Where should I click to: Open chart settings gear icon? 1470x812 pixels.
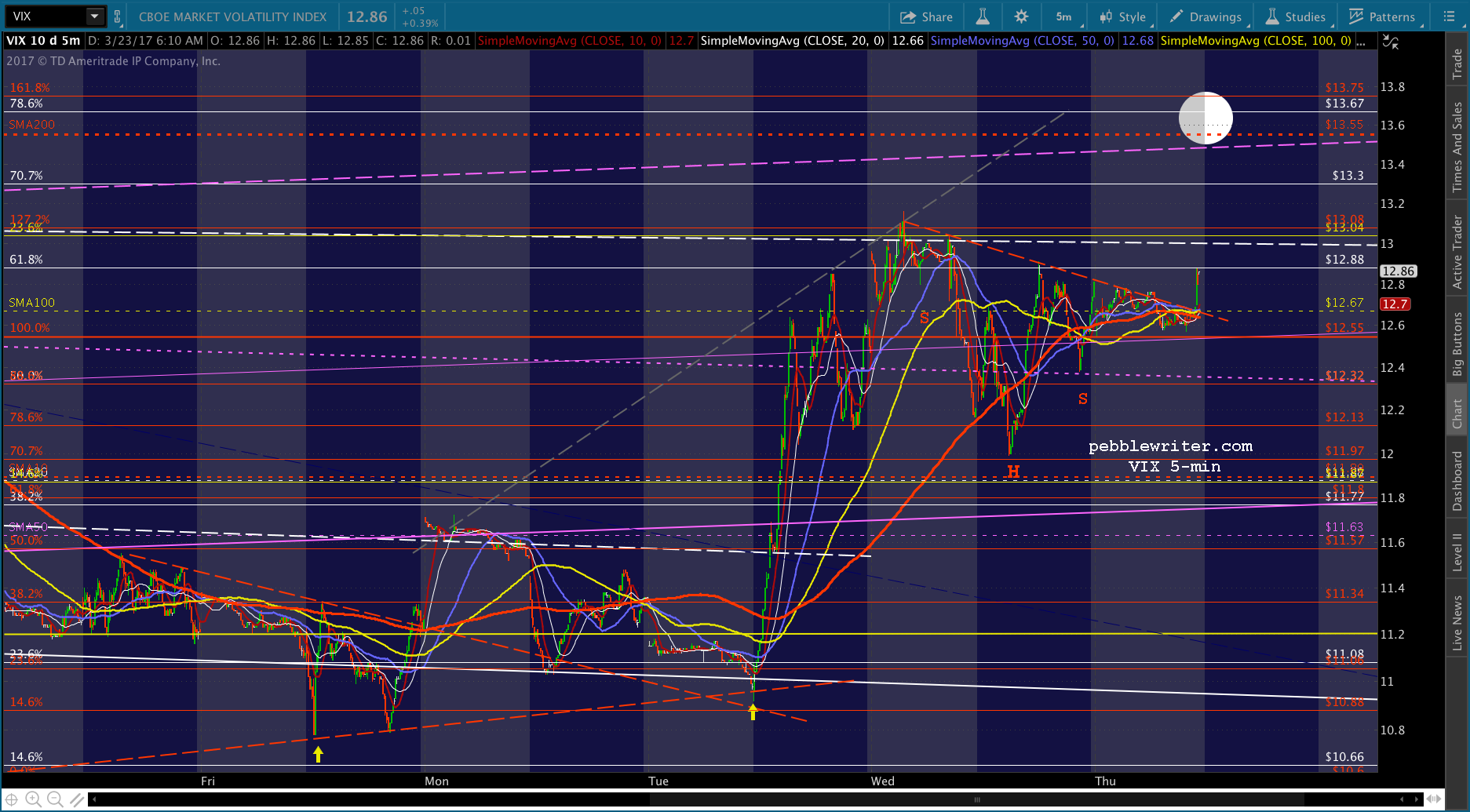click(1021, 16)
